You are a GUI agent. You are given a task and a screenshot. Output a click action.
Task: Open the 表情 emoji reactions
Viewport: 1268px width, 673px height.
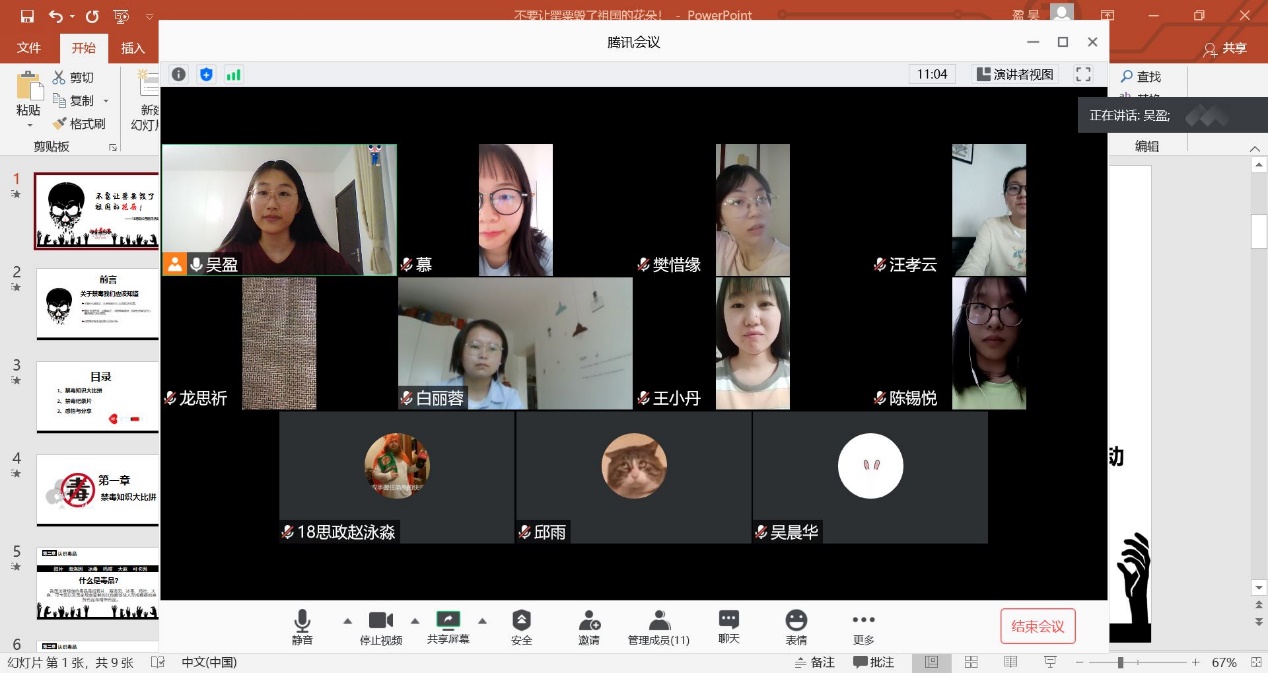point(796,626)
